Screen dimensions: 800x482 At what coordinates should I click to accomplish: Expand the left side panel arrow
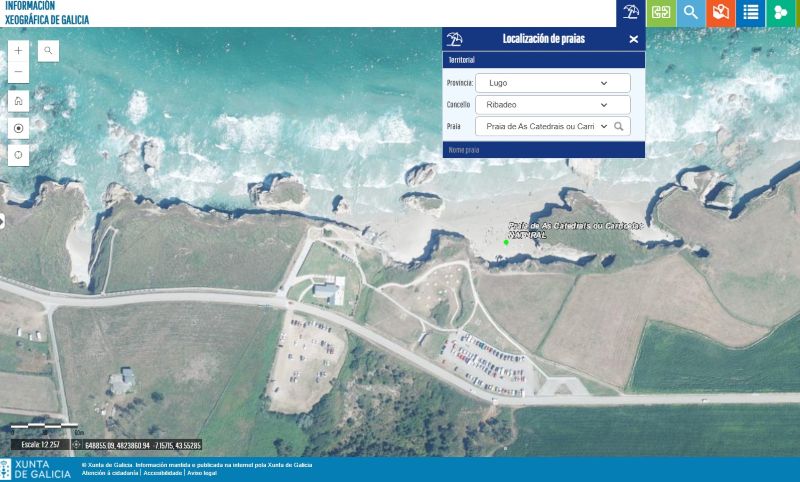click(x=2, y=221)
